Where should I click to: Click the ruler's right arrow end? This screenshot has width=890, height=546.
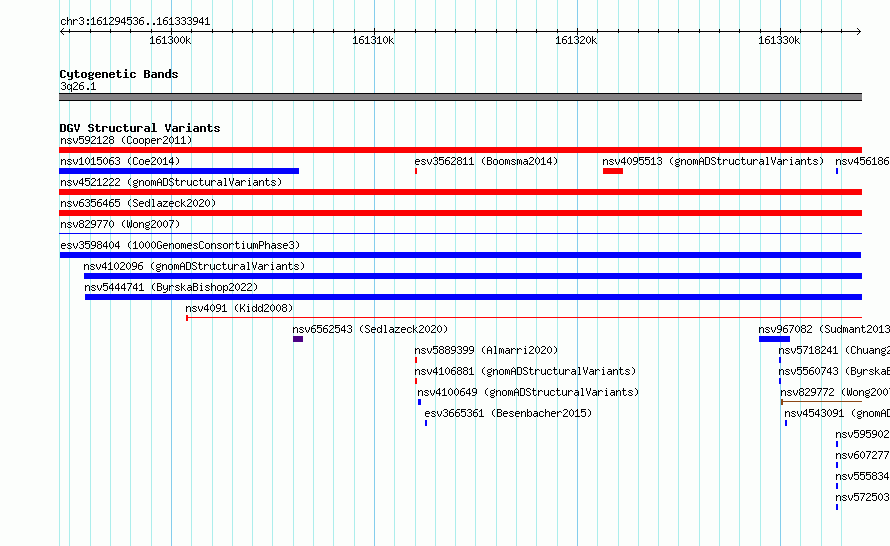point(858,32)
